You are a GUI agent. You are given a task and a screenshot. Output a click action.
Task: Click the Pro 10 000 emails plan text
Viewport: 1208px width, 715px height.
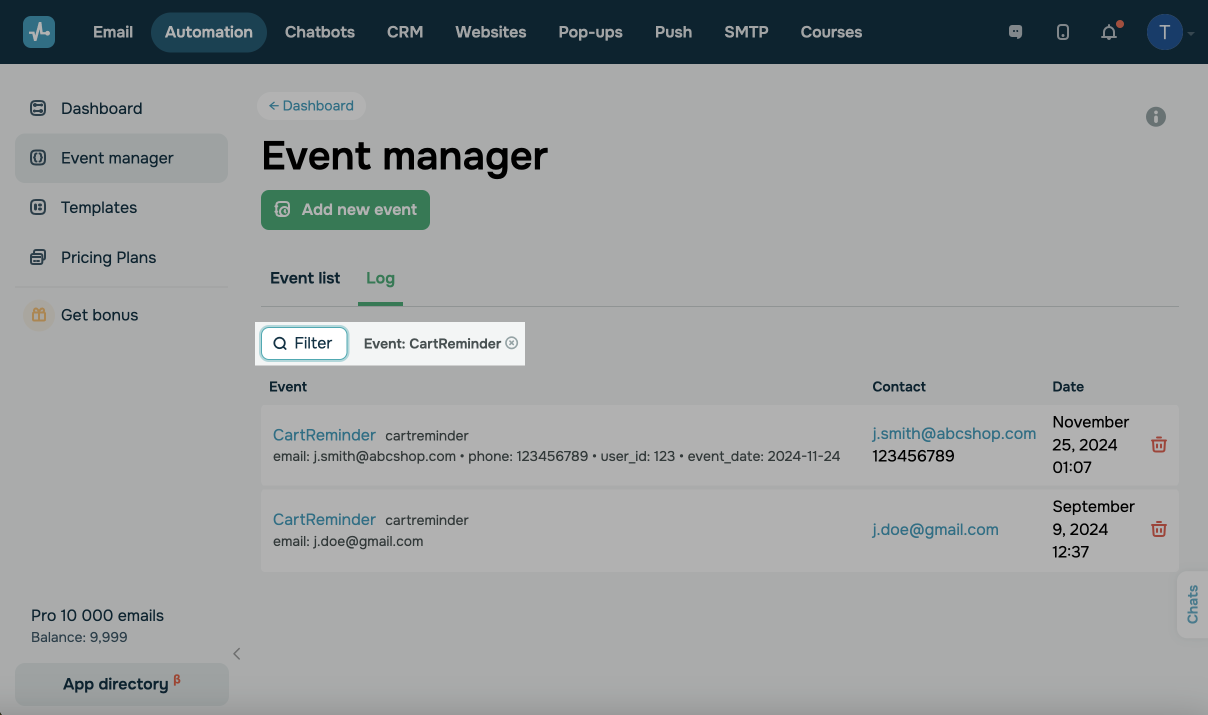[x=97, y=616]
